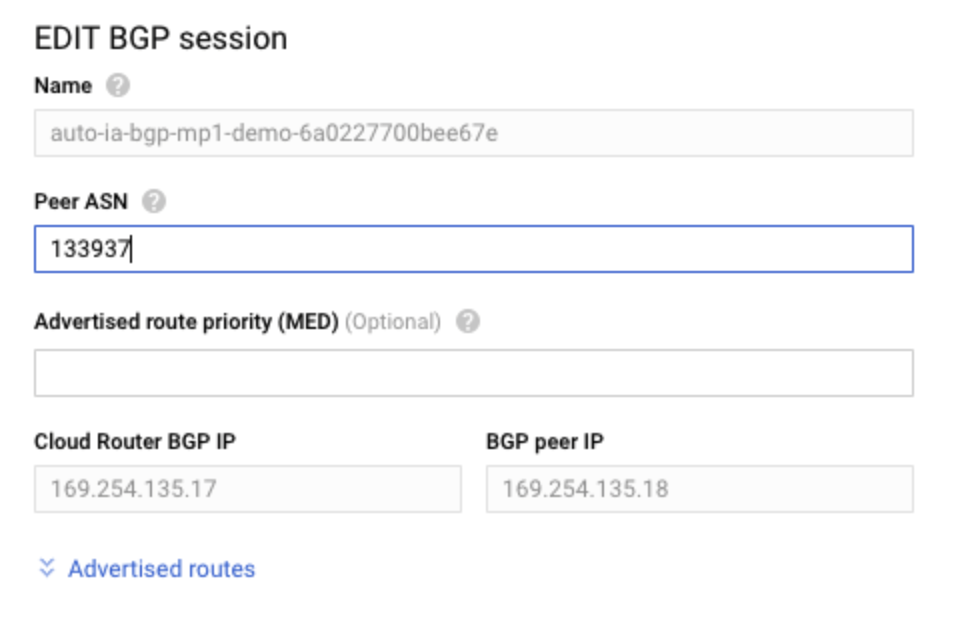
Task: Click the EDIT BGP session heading
Action: [161, 38]
